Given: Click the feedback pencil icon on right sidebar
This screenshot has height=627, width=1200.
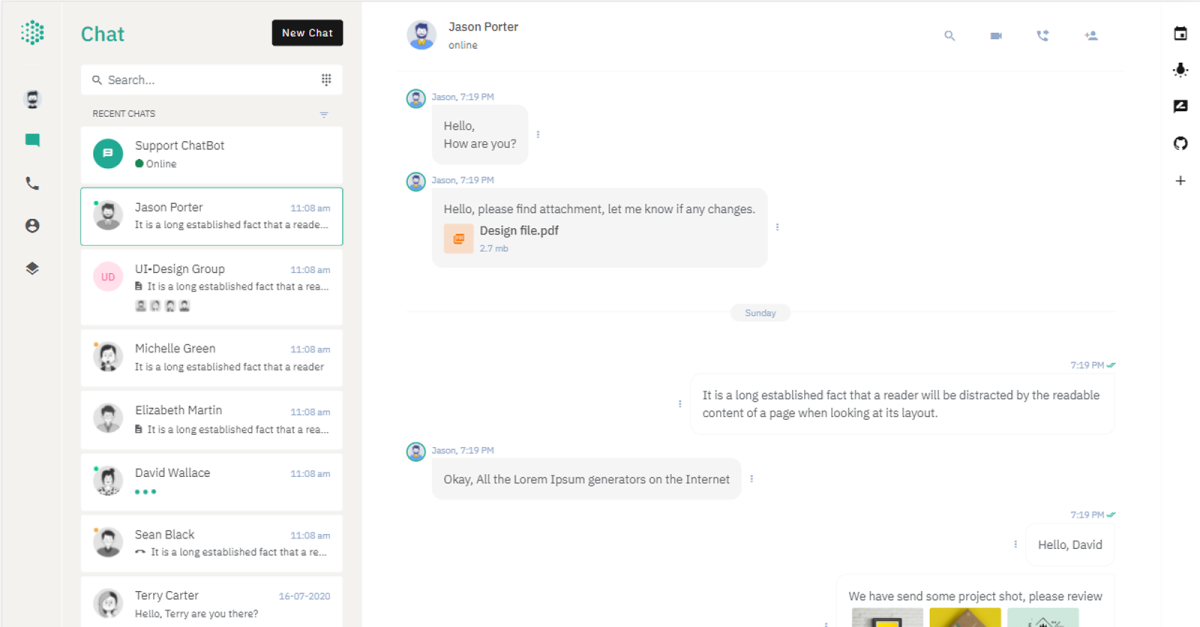Looking at the screenshot, I should point(1180,106).
